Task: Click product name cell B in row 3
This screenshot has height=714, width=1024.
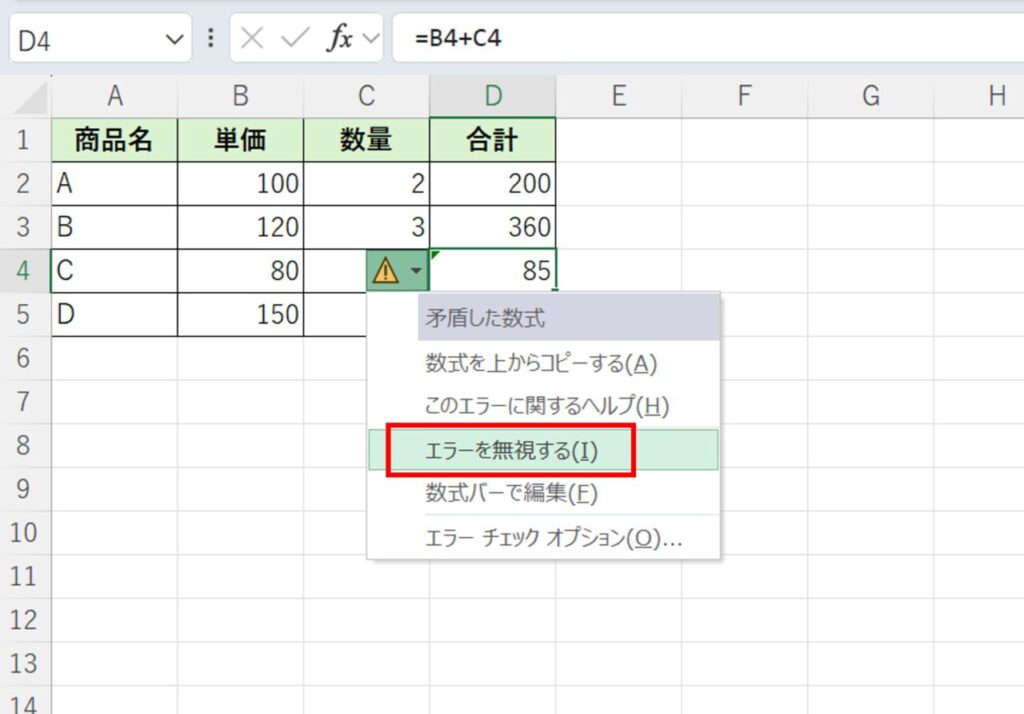Action: click(x=114, y=227)
